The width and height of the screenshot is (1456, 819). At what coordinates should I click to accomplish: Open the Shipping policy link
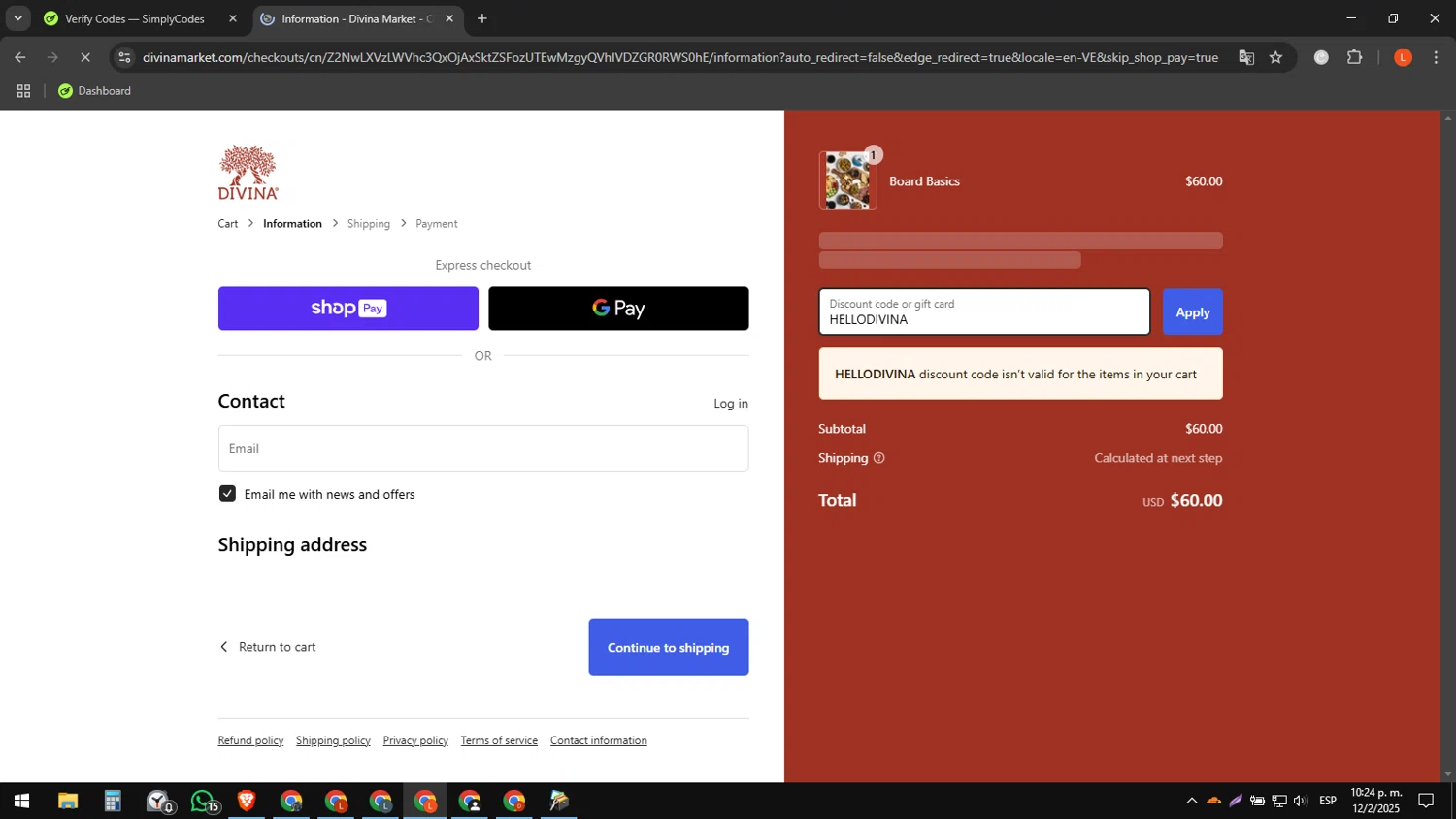pyautogui.click(x=333, y=740)
